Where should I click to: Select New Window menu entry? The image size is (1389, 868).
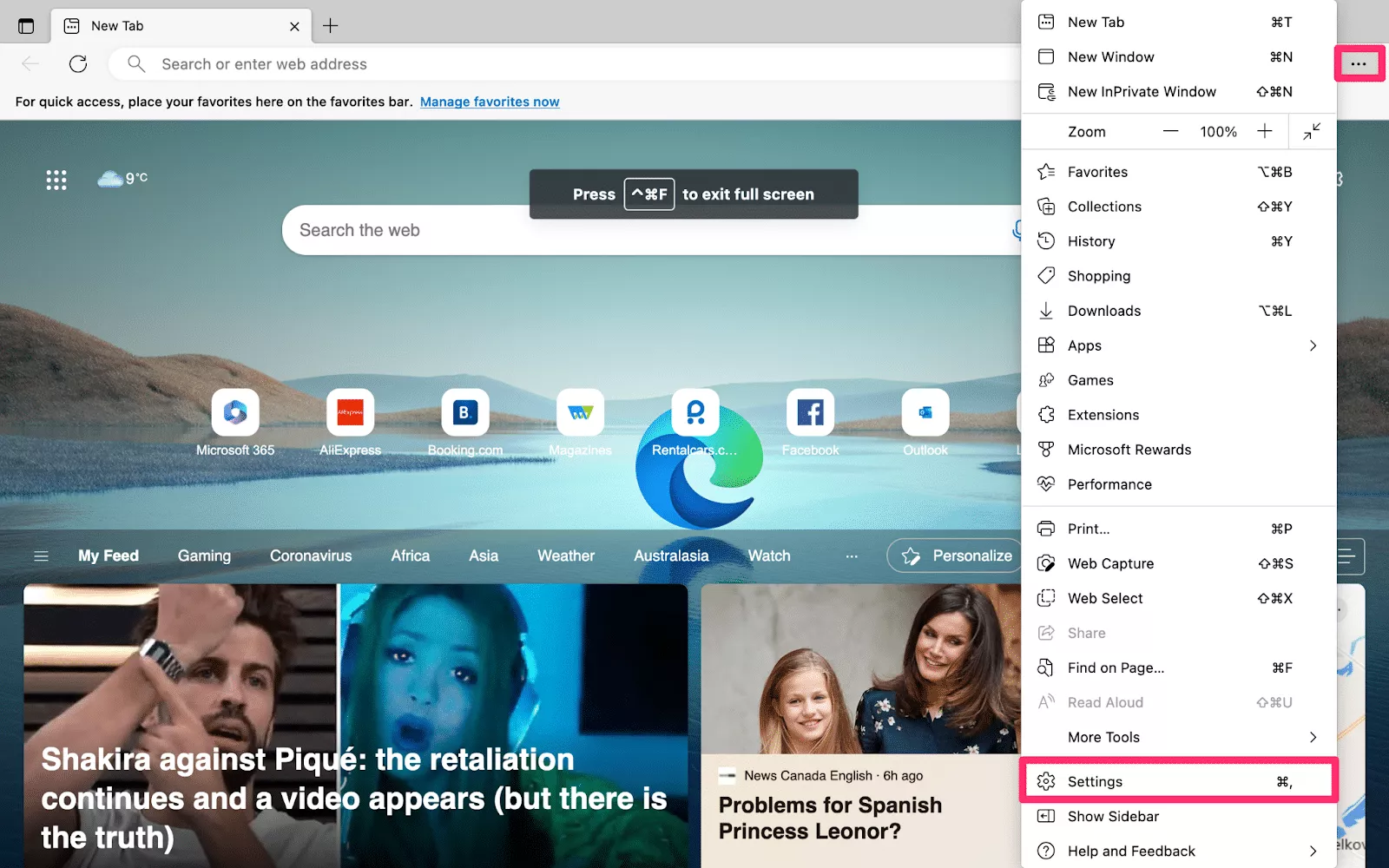(x=1178, y=56)
